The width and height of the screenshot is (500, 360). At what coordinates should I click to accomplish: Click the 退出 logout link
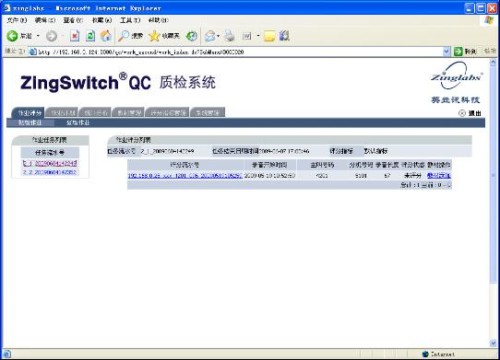tap(475, 113)
